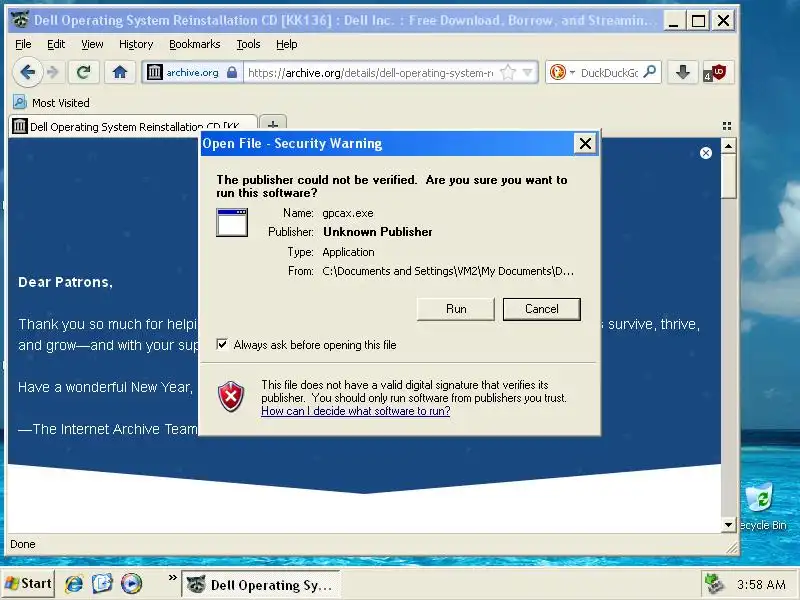Click the 'Done' status bar text
The image size is (800, 600).
point(23,544)
